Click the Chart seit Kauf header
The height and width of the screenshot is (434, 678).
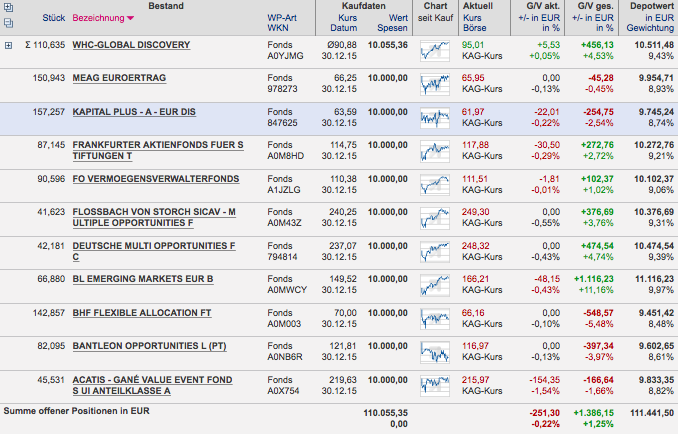point(435,12)
